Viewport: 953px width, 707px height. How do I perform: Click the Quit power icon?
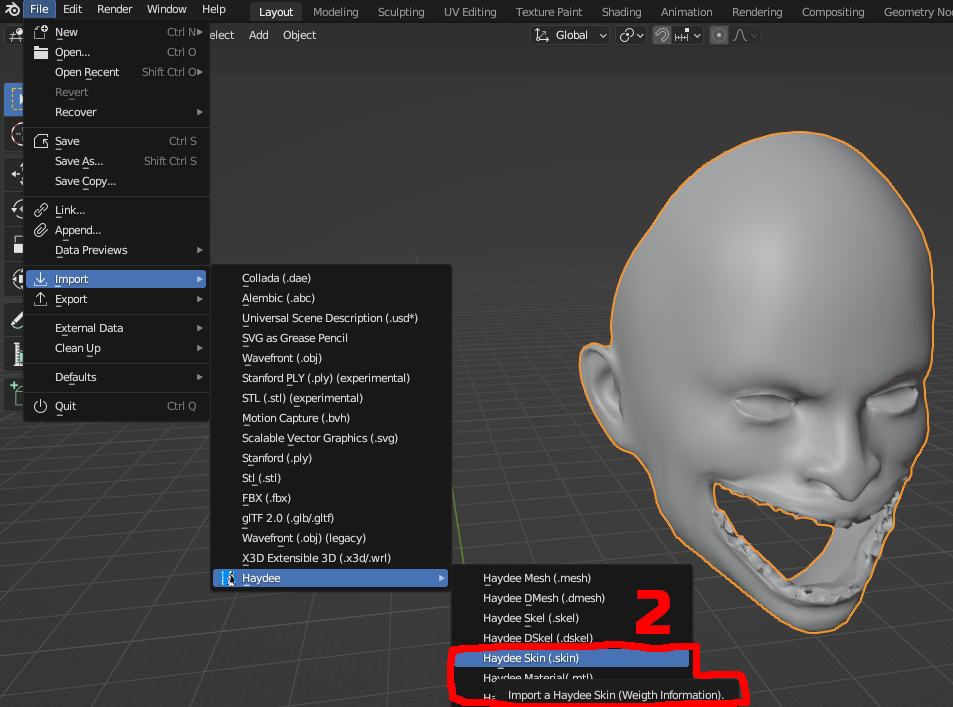(x=41, y=406)
